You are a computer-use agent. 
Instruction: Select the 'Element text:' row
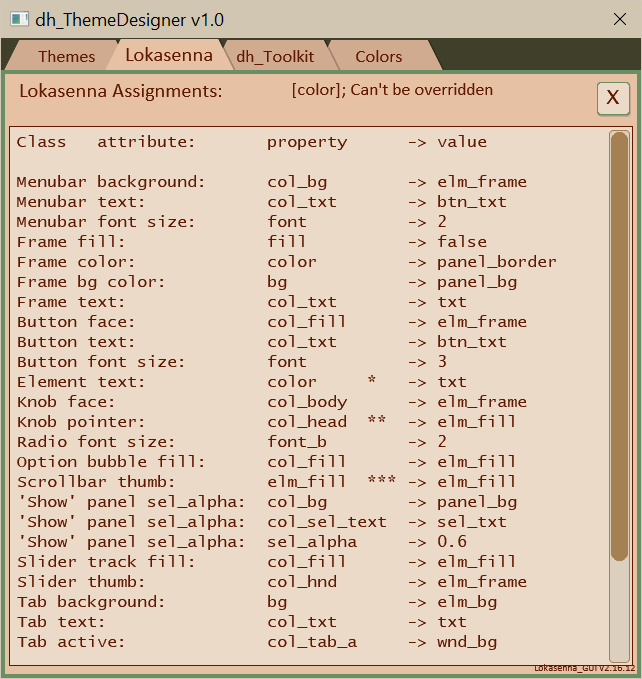(x=242, y=382)
